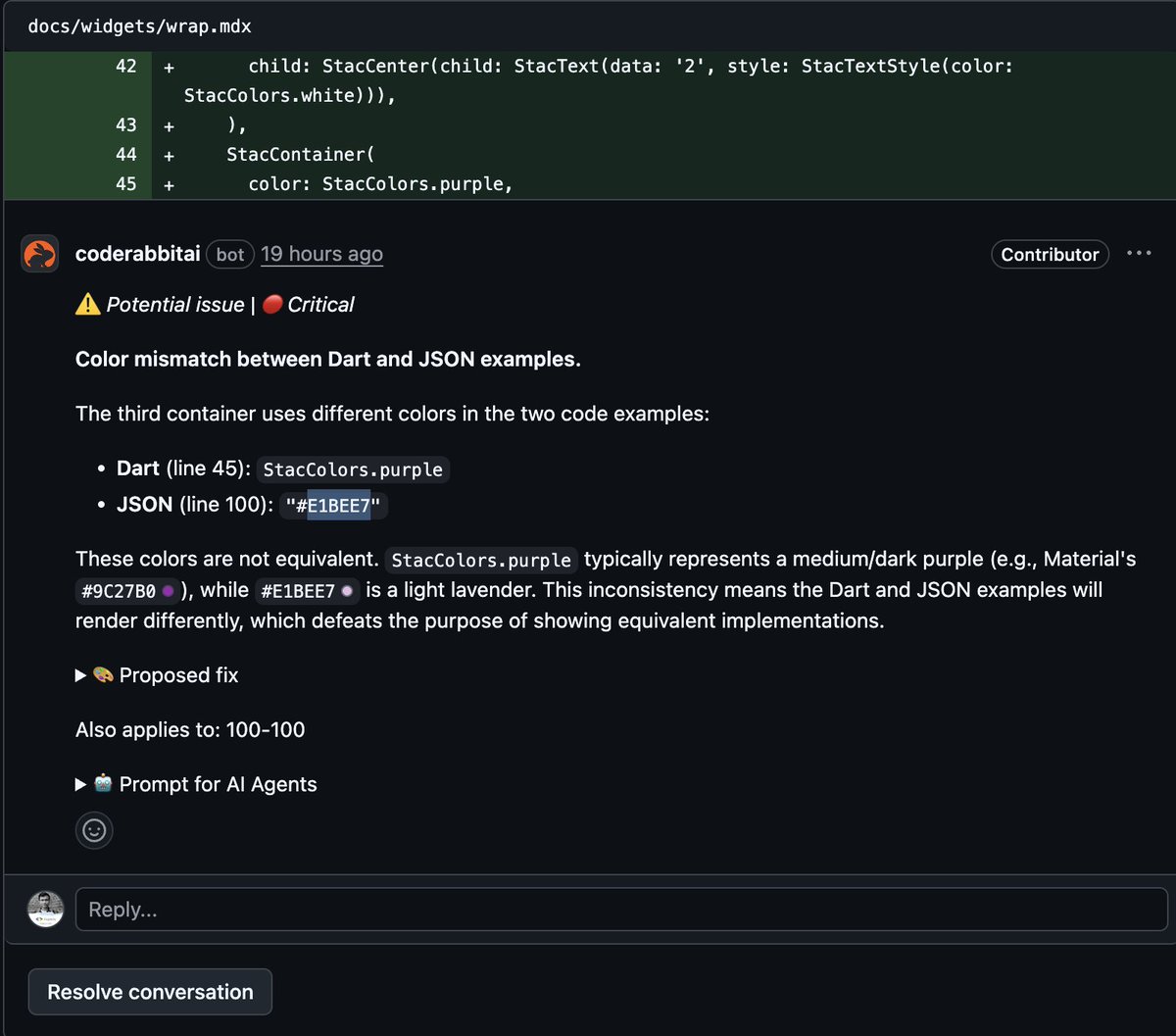Click the palette emoji beside Proposed fix

pos(106,674)
